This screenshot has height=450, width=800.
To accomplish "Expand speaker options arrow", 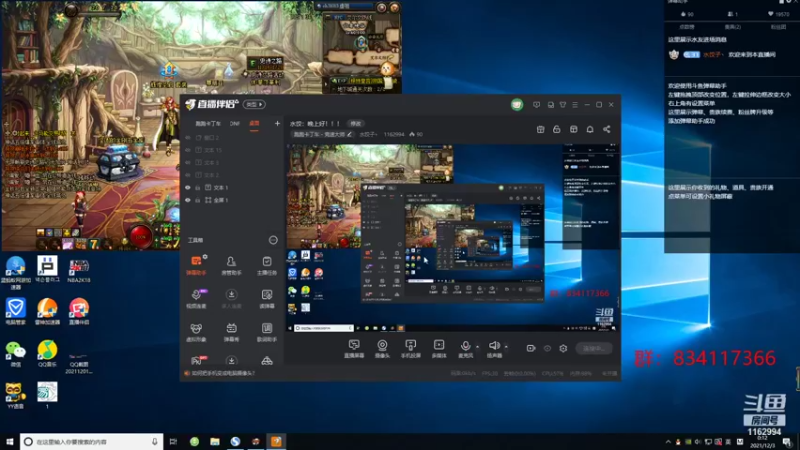I will coord(506,347).
